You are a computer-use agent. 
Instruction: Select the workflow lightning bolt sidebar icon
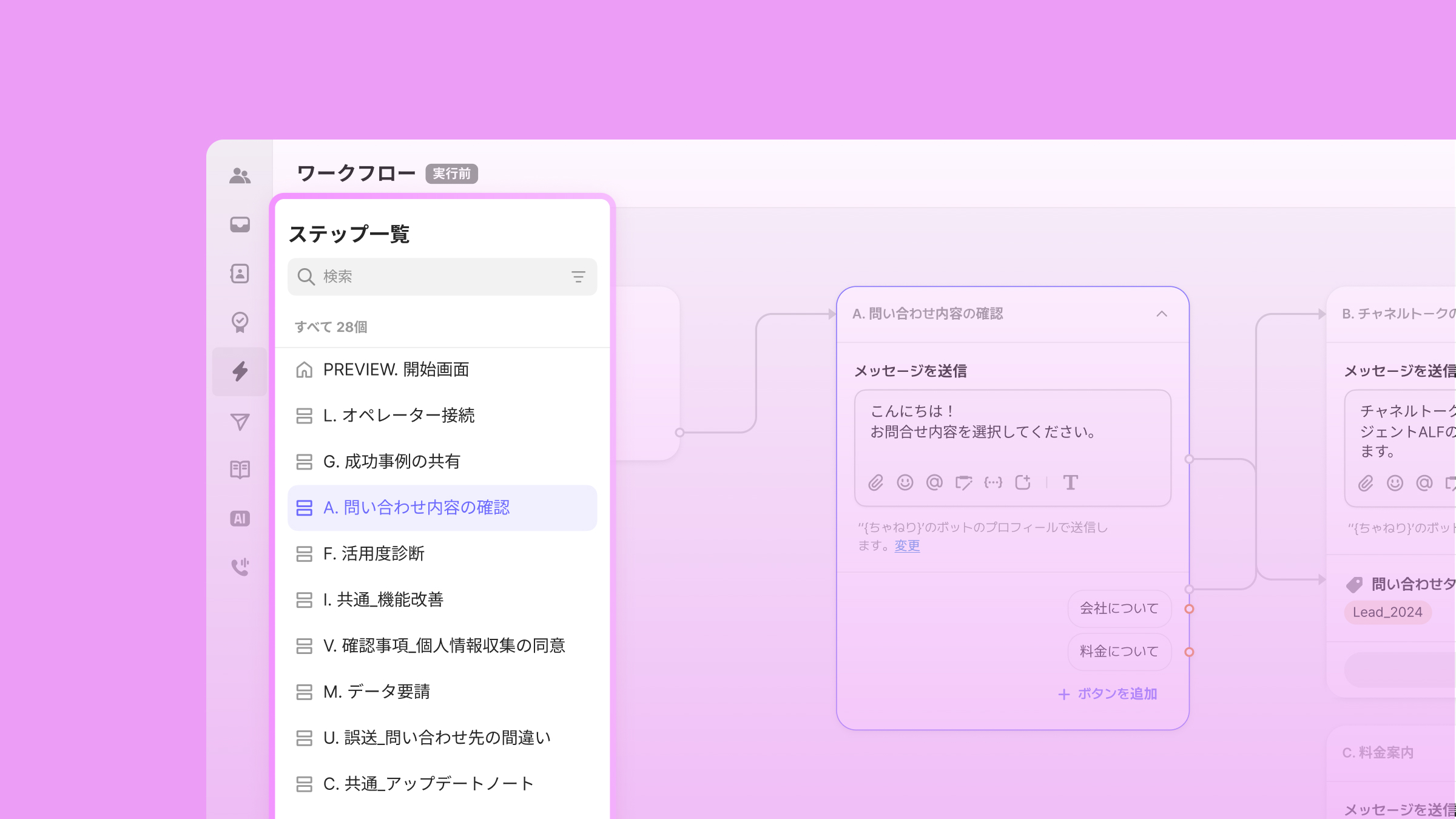tap(240, 371)
